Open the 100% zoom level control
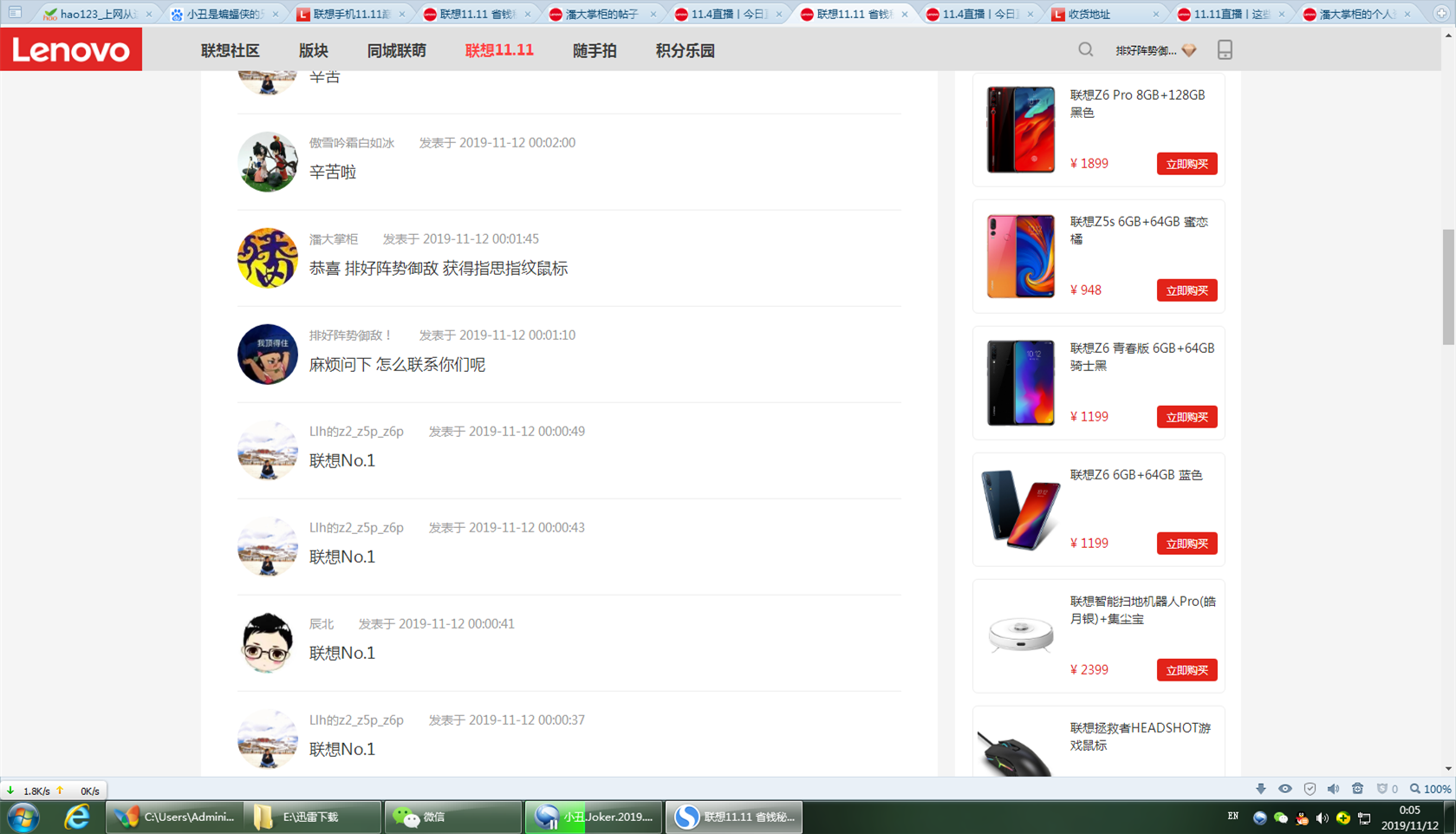The height and width of the screenshot is (834, 1456). point(1430,789)
